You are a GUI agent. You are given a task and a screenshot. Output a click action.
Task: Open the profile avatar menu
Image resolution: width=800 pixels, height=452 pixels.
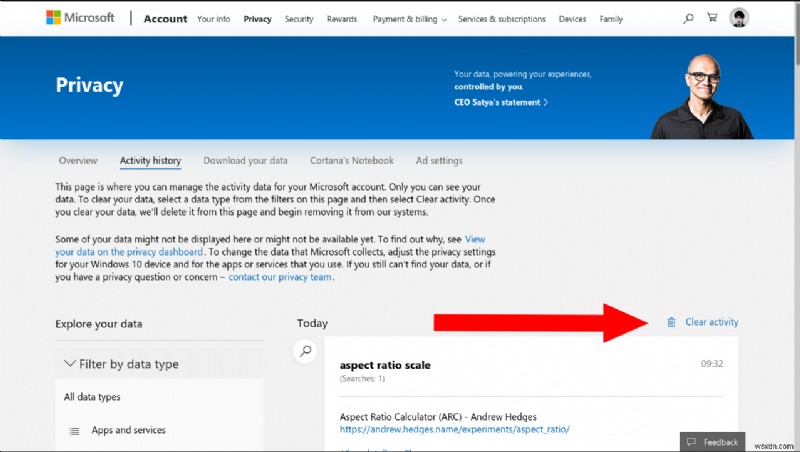tap(739, 18)
